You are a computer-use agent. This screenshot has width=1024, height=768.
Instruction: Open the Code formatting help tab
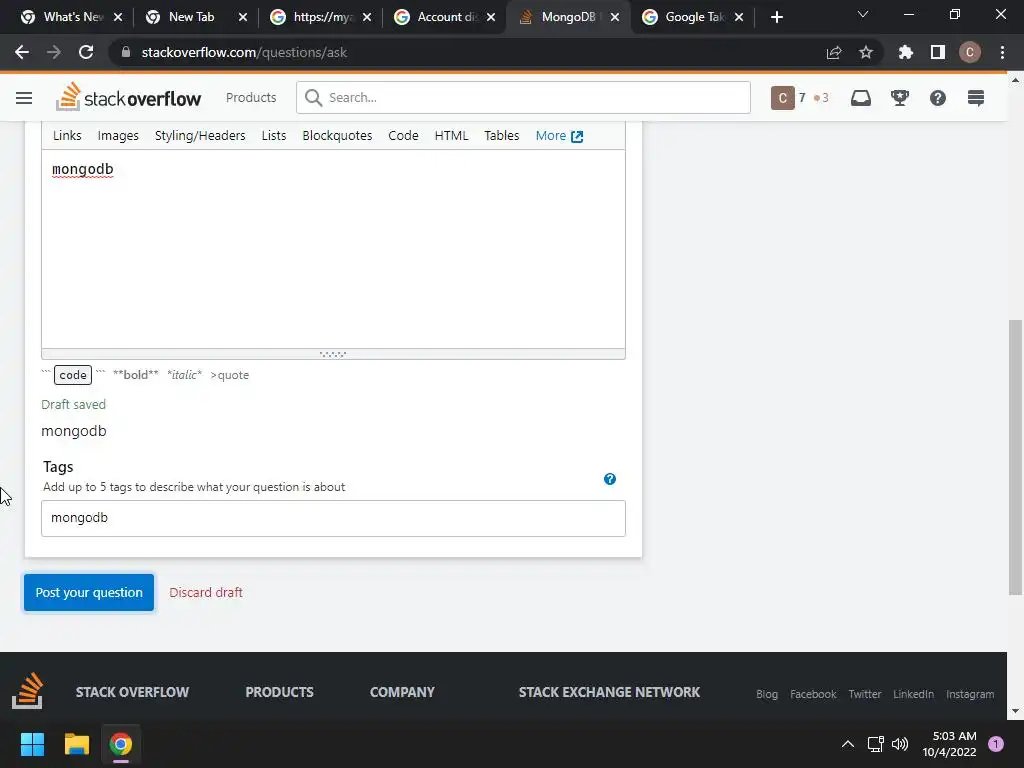403,135
